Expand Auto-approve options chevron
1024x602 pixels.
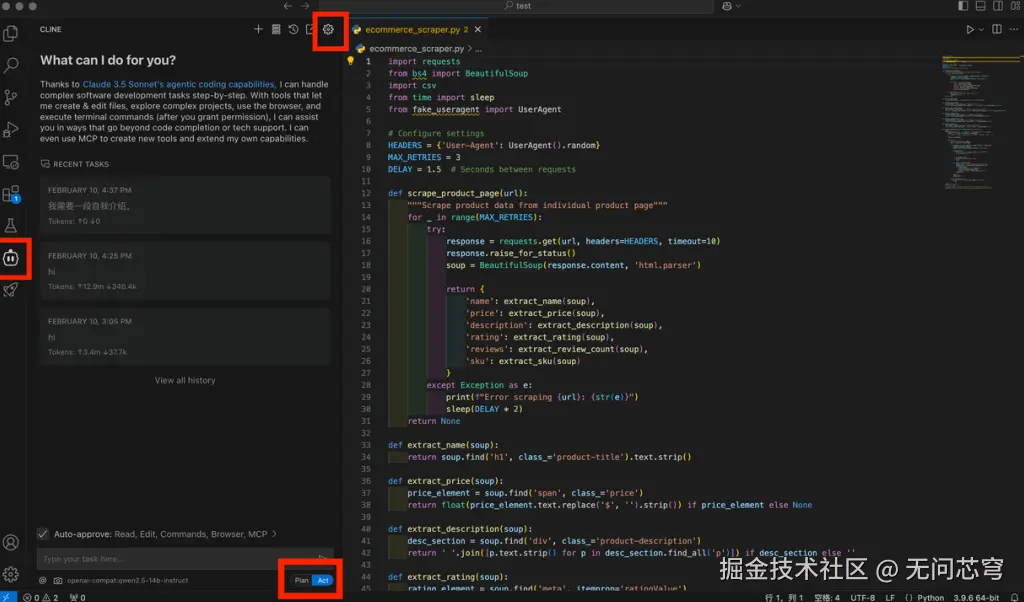[x=274, y=534]
